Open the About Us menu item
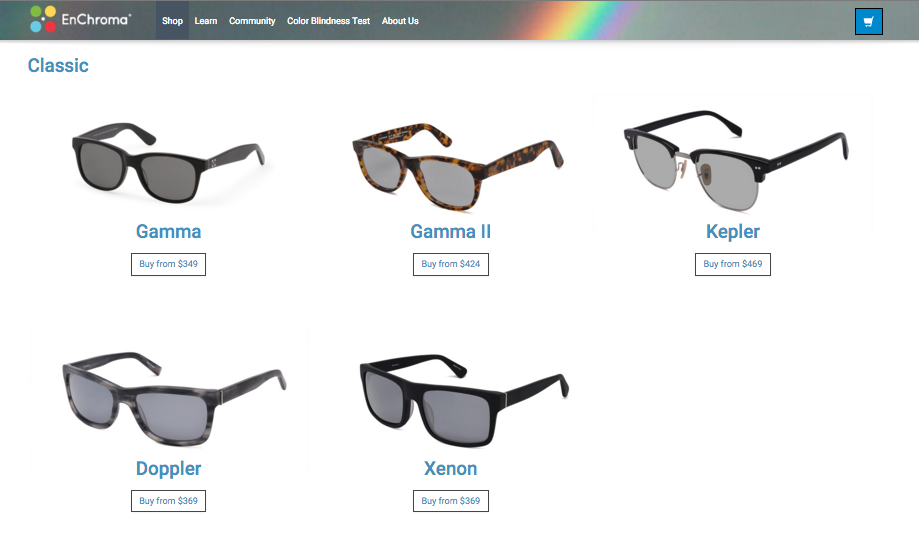The image size is (919, 536). (x=400, y=21)
